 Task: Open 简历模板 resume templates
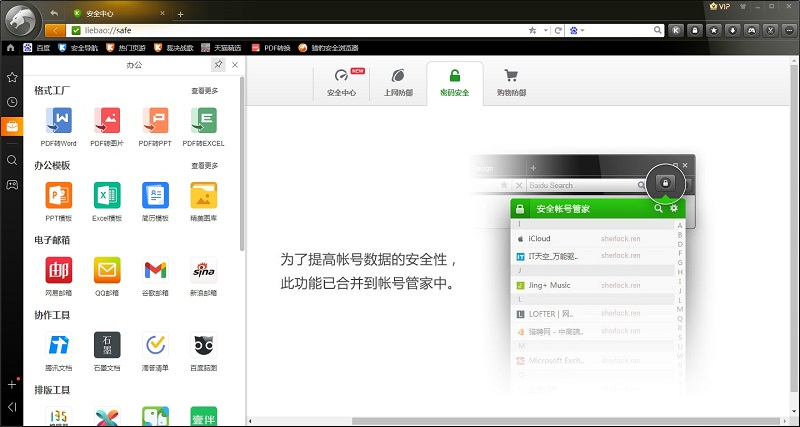(155, 202)
